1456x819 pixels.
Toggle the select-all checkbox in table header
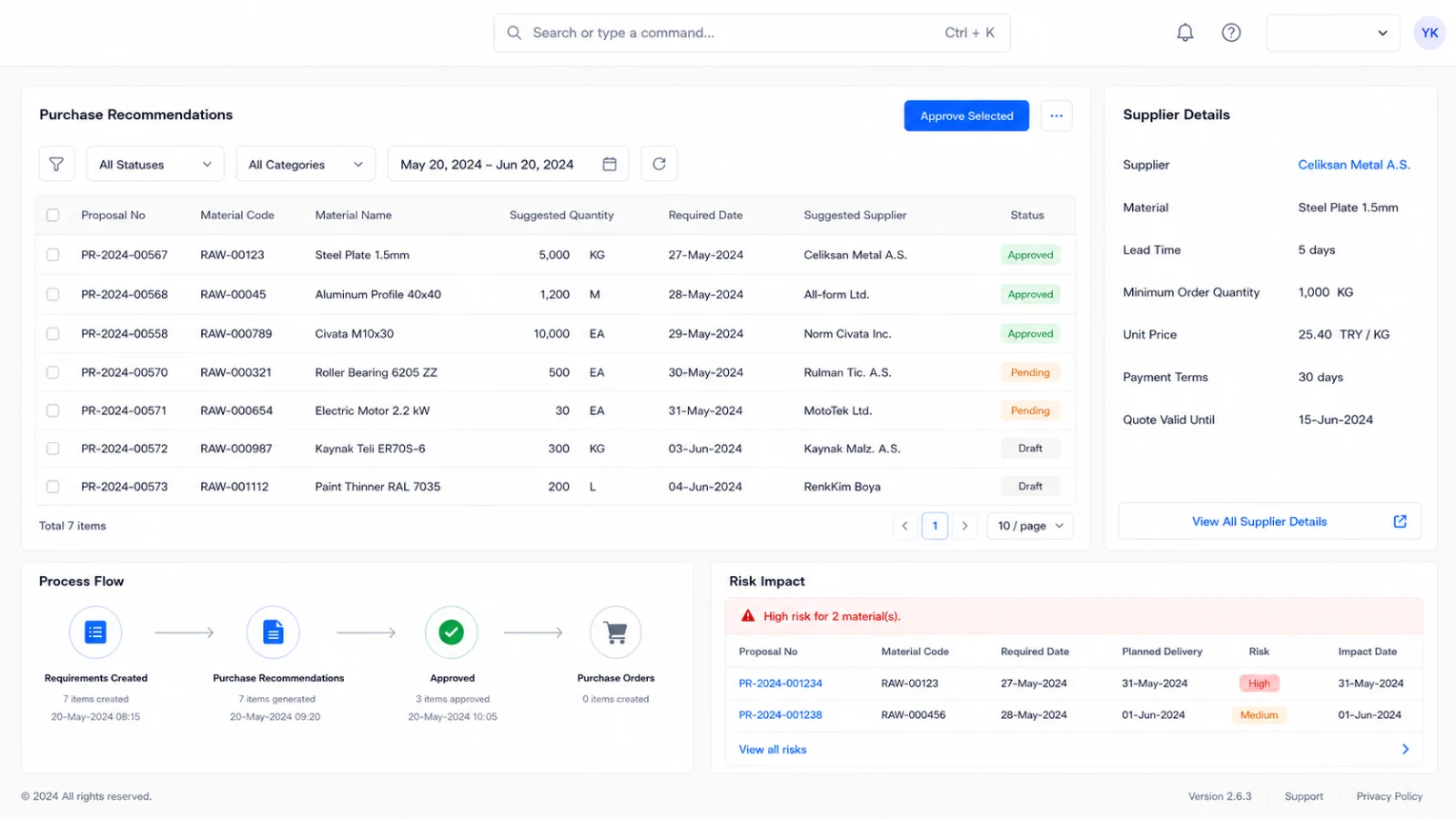53,216
